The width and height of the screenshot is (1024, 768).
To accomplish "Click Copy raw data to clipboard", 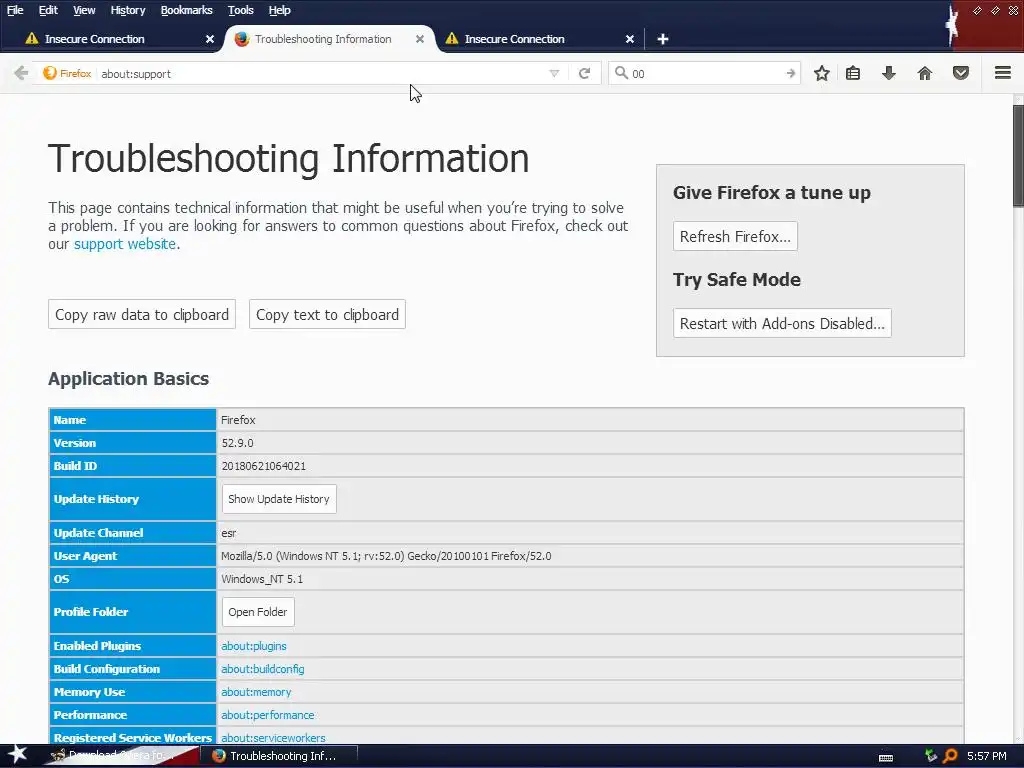I will pos(142,315).
